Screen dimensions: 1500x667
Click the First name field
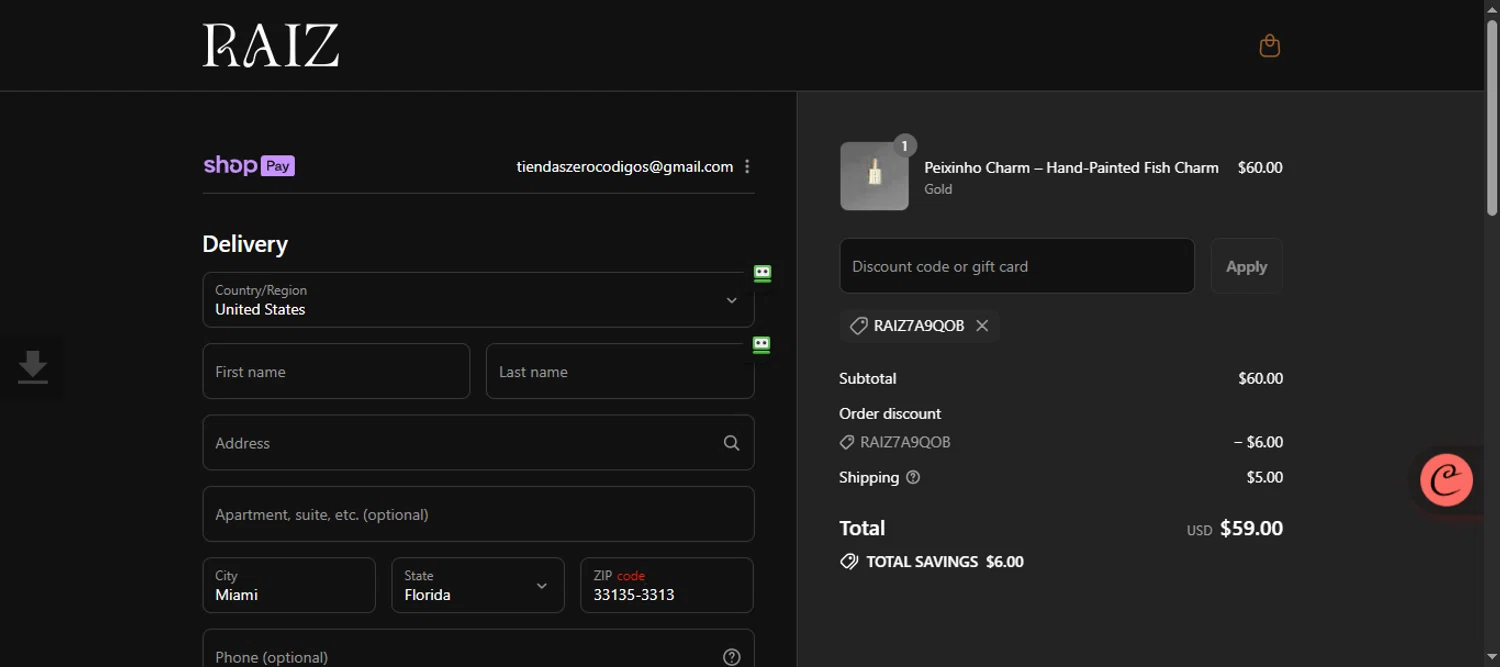pyautogui.click(x=336, y=371)
